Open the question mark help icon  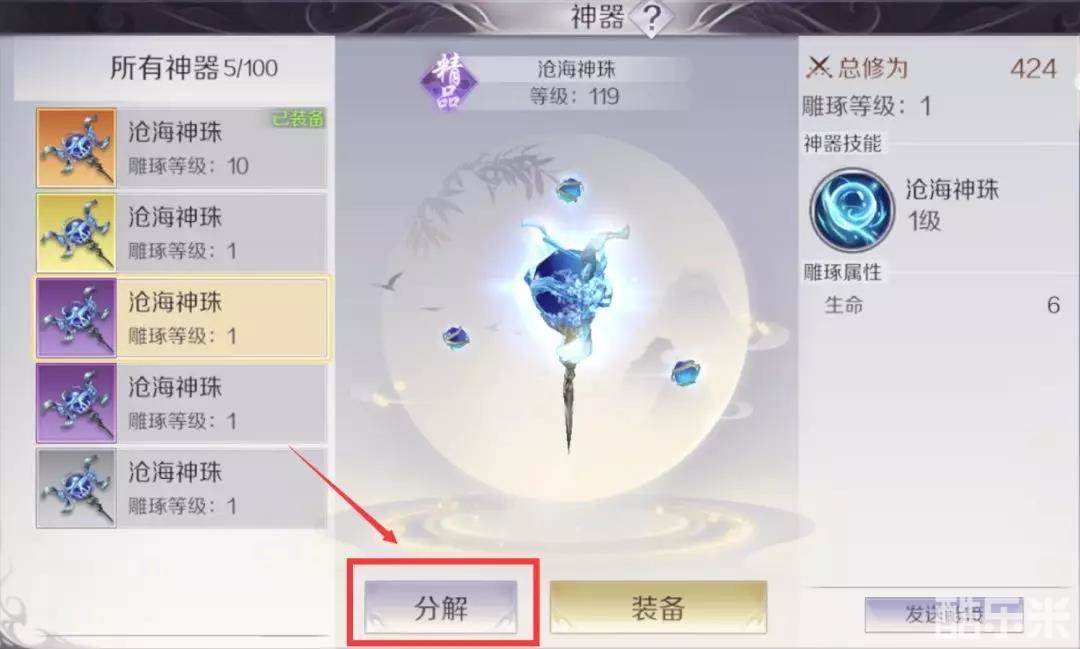651,18
